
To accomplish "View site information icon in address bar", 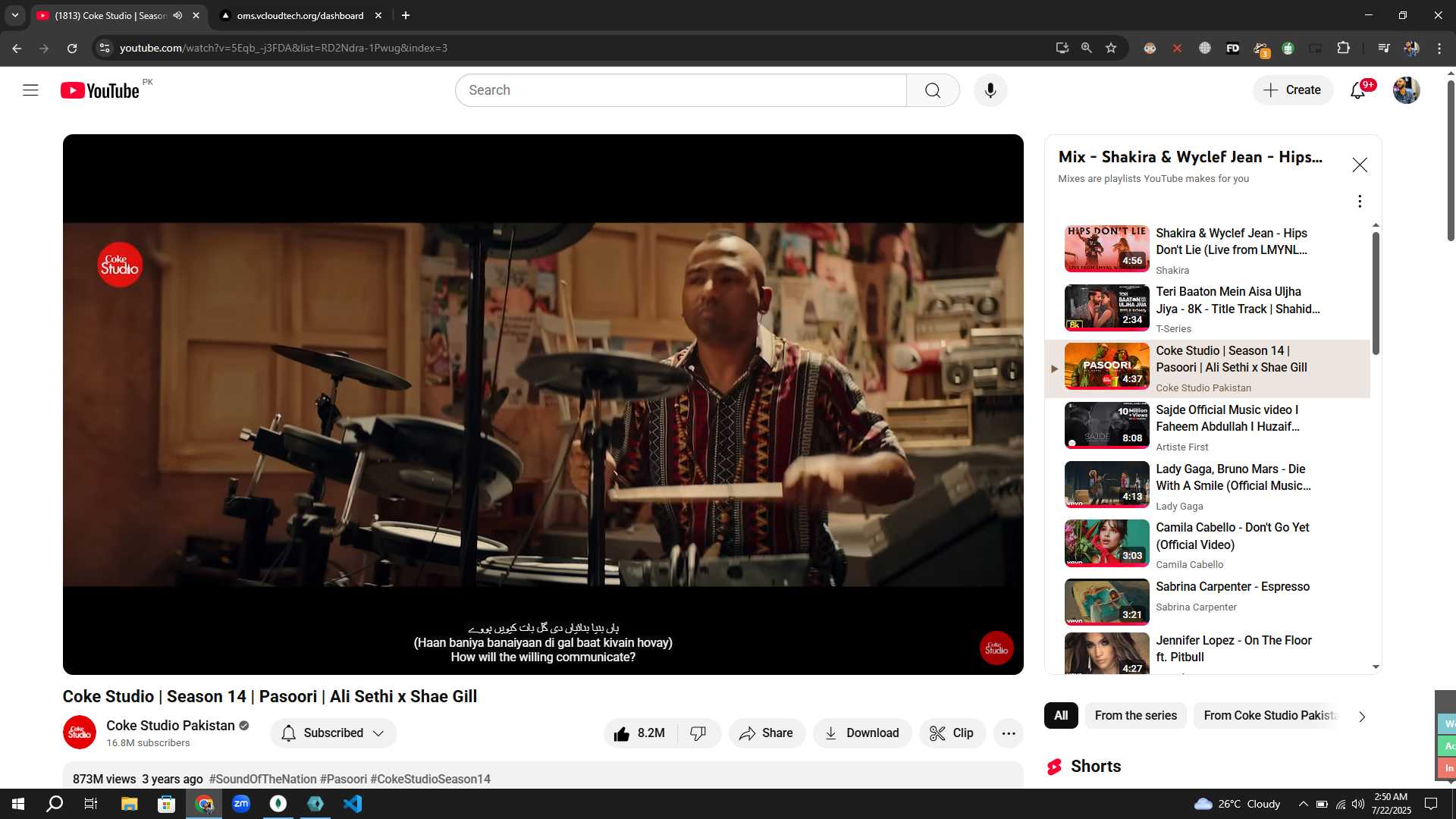I will pyautogui.click(x=105, y=48).
